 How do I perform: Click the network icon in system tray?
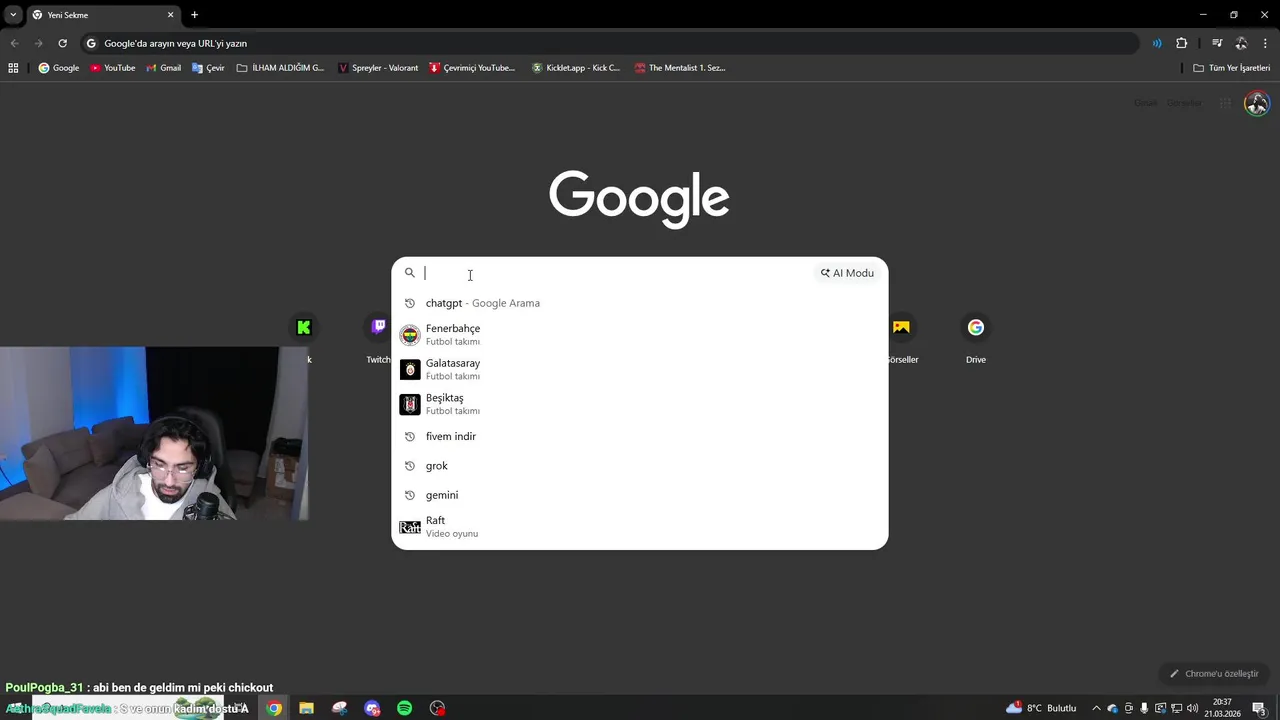click(1177, 708)
